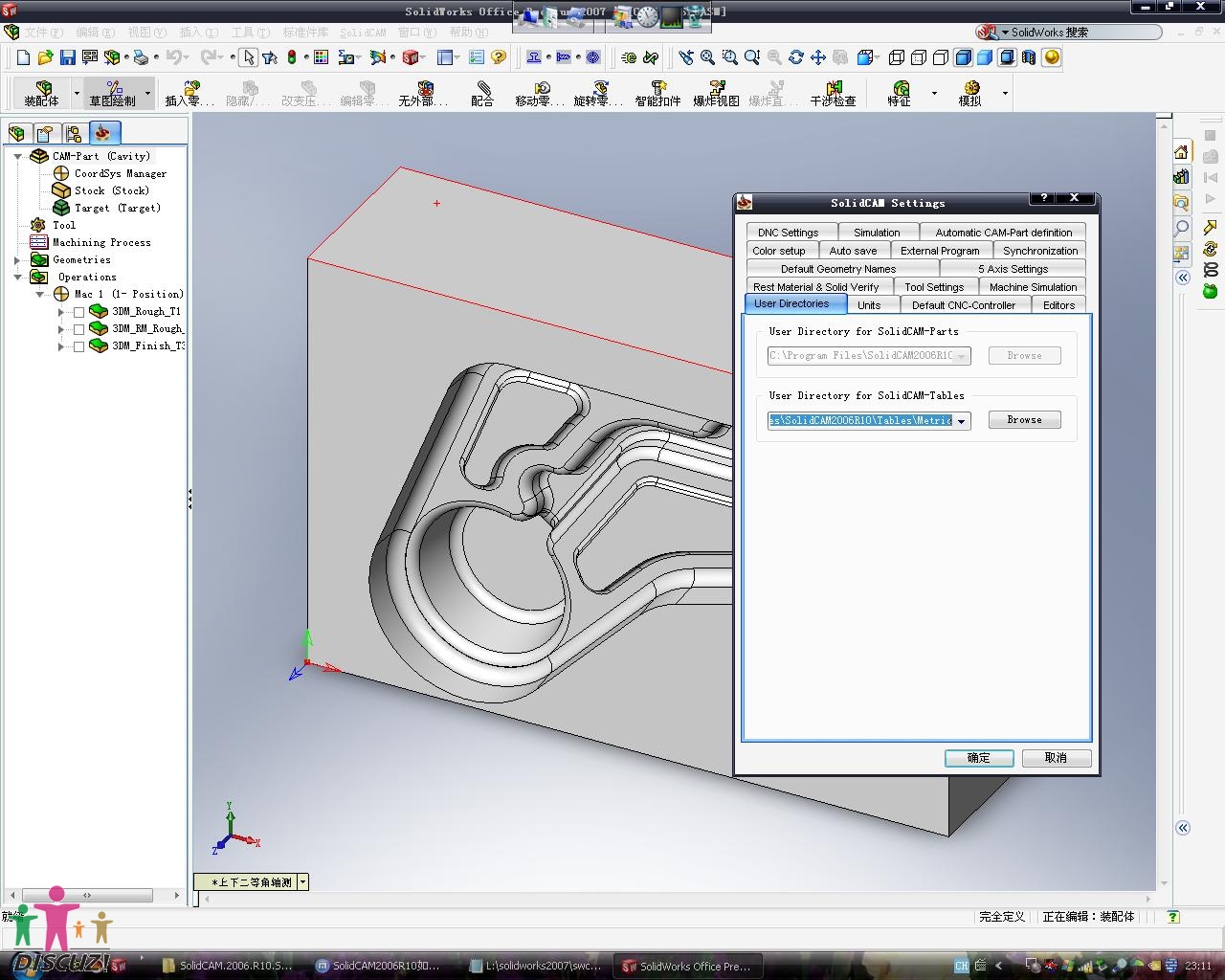Select the Machining Process tree item

(101, 242)
